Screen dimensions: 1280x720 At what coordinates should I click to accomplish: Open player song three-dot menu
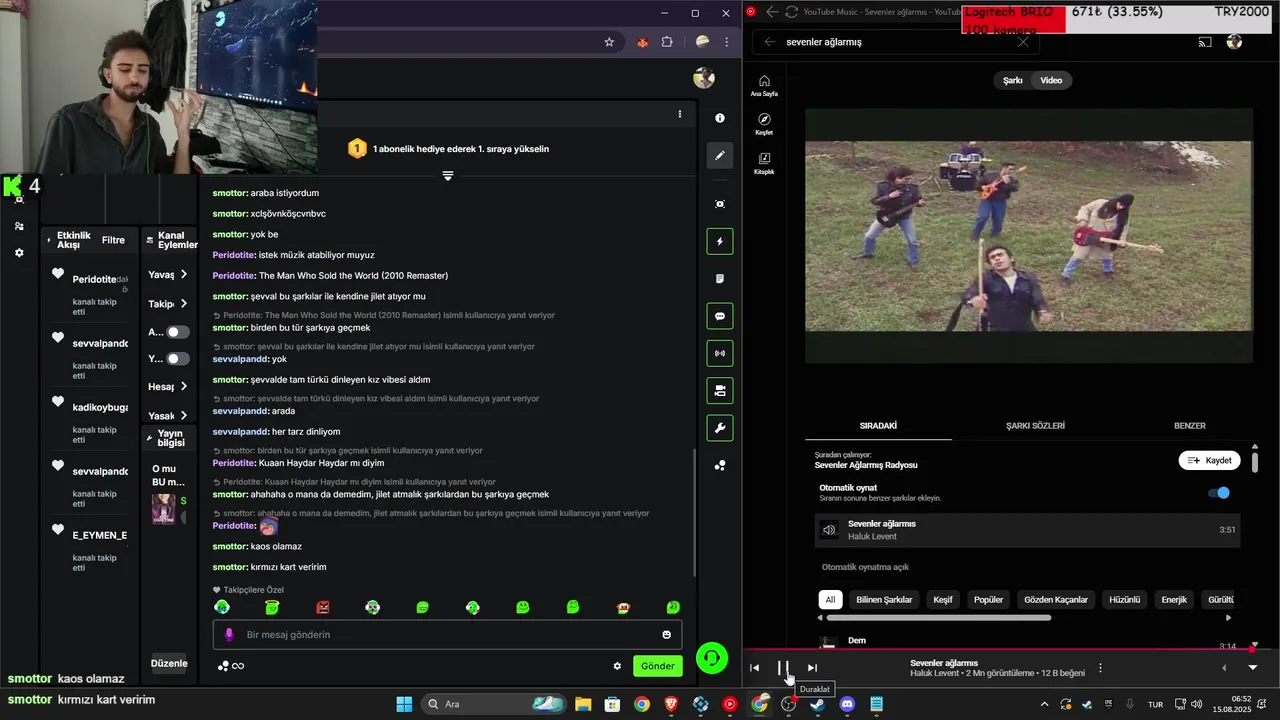pyautogui.click(x=1100, y=668)
